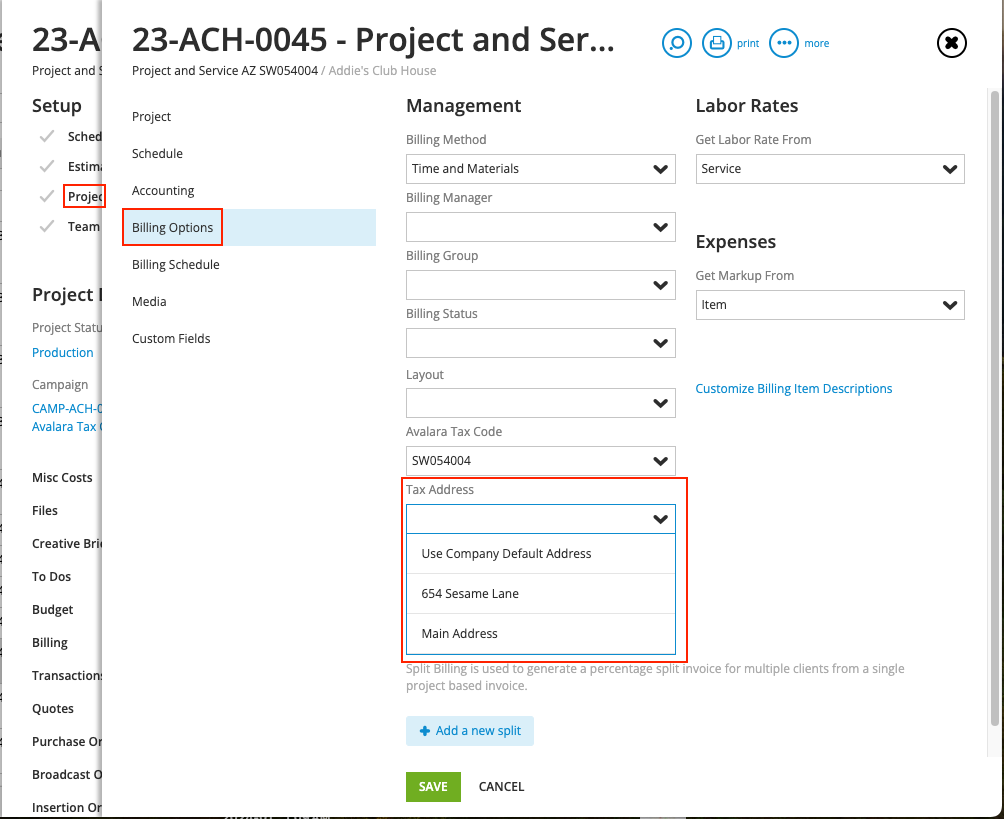Open the more options ellipsis icon
The width and height of the screenshot is (1004, 819).
tap(785, 43)
